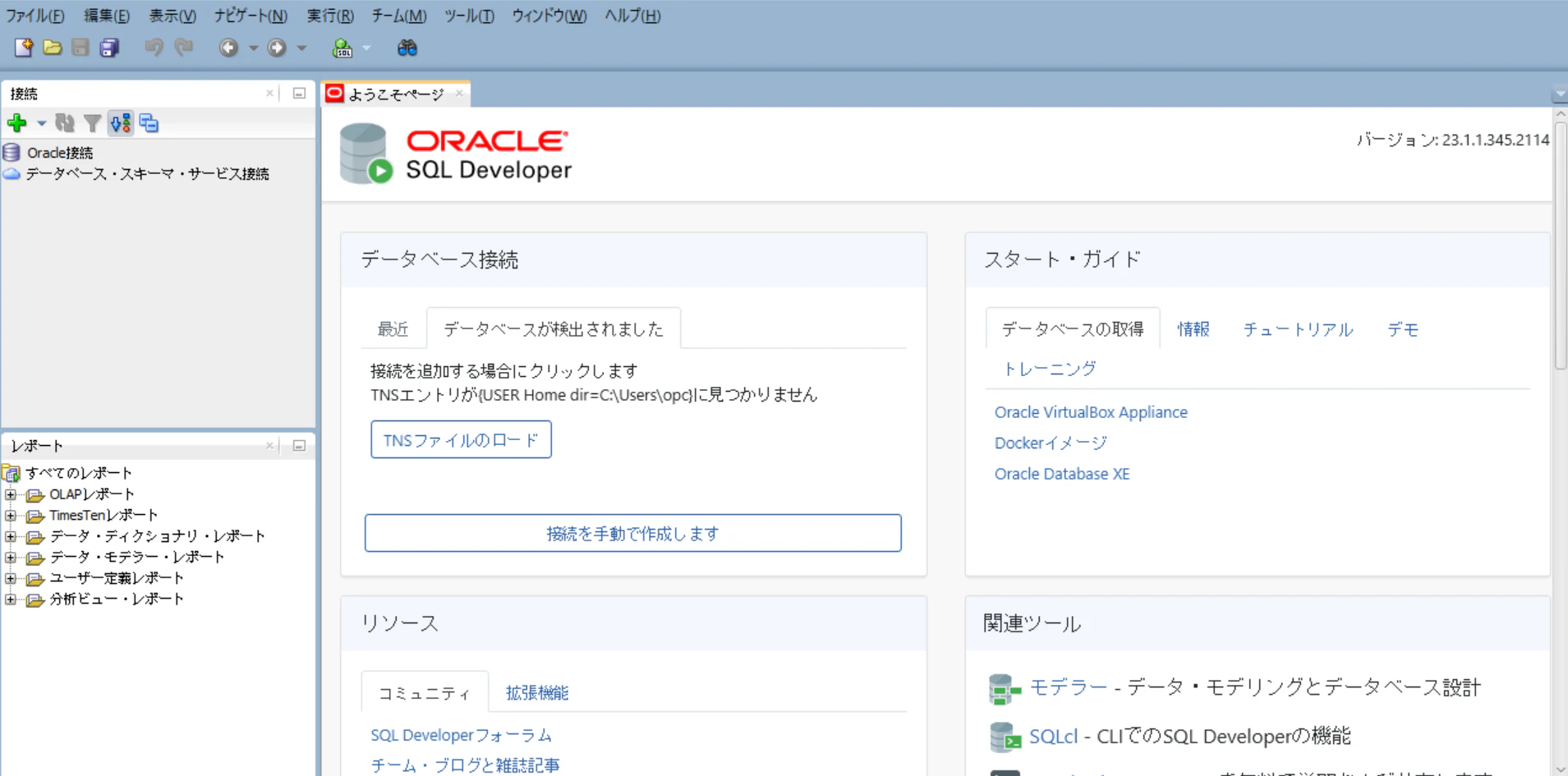Select the チュートリアル tab
The image size is (1568, 776).
click(1298, 329)
